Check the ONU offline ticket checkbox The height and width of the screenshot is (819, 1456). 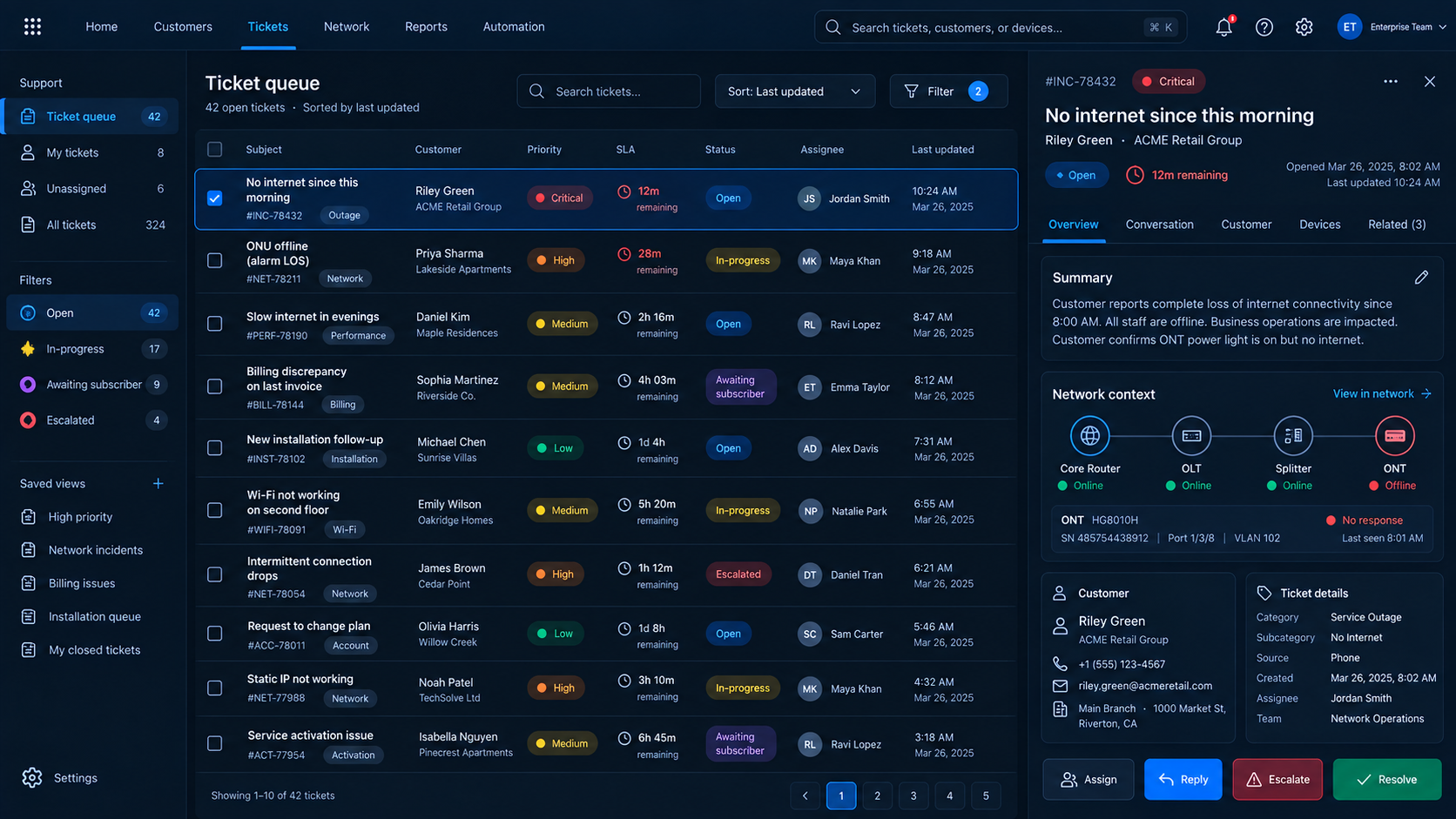point(215,260)
